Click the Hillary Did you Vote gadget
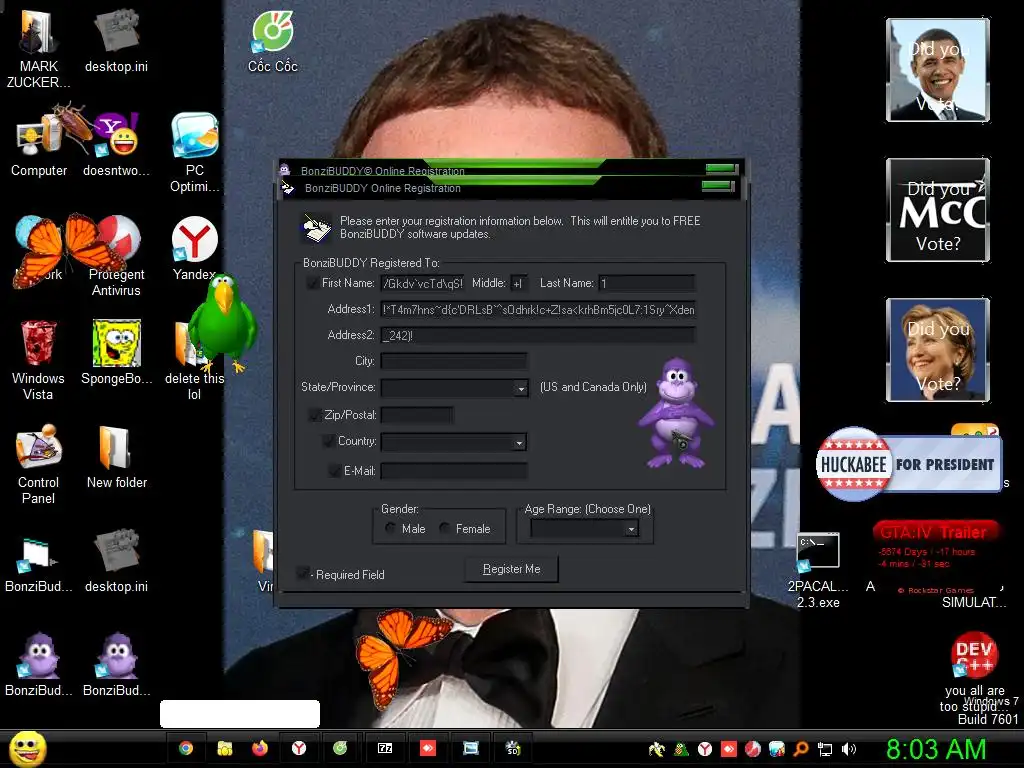Screen dimensions: 1024x768 tap(938, 349)
